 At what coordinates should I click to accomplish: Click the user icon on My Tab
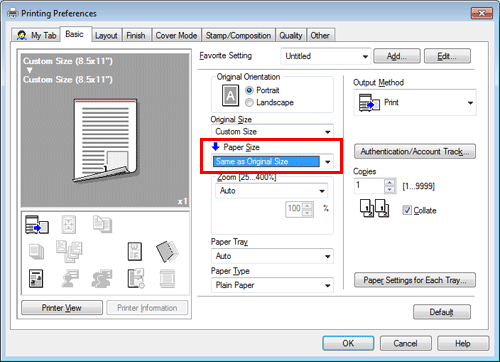pos(22,35)
